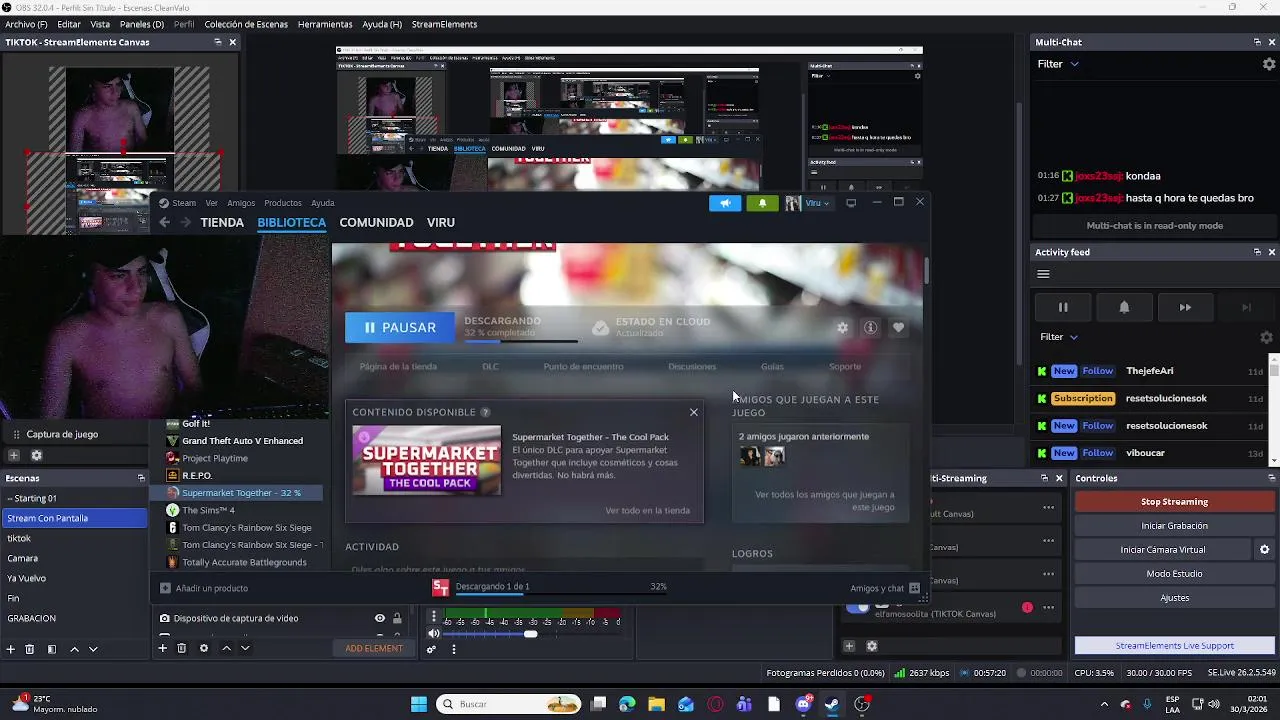Viewport: 1280px width, 720px height.
Task: Expand the Multi-Chat Filter dropdown
Action: (1058, 64)
